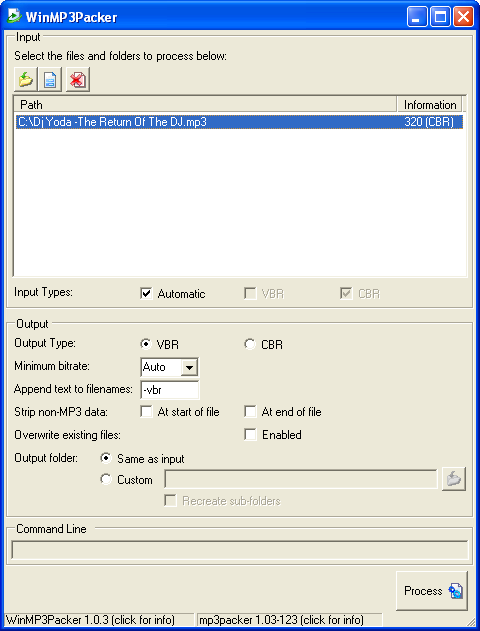Click the greyed-out CBR input checkbox
Screen dimensions: 480x631
(x=346, y=293)
